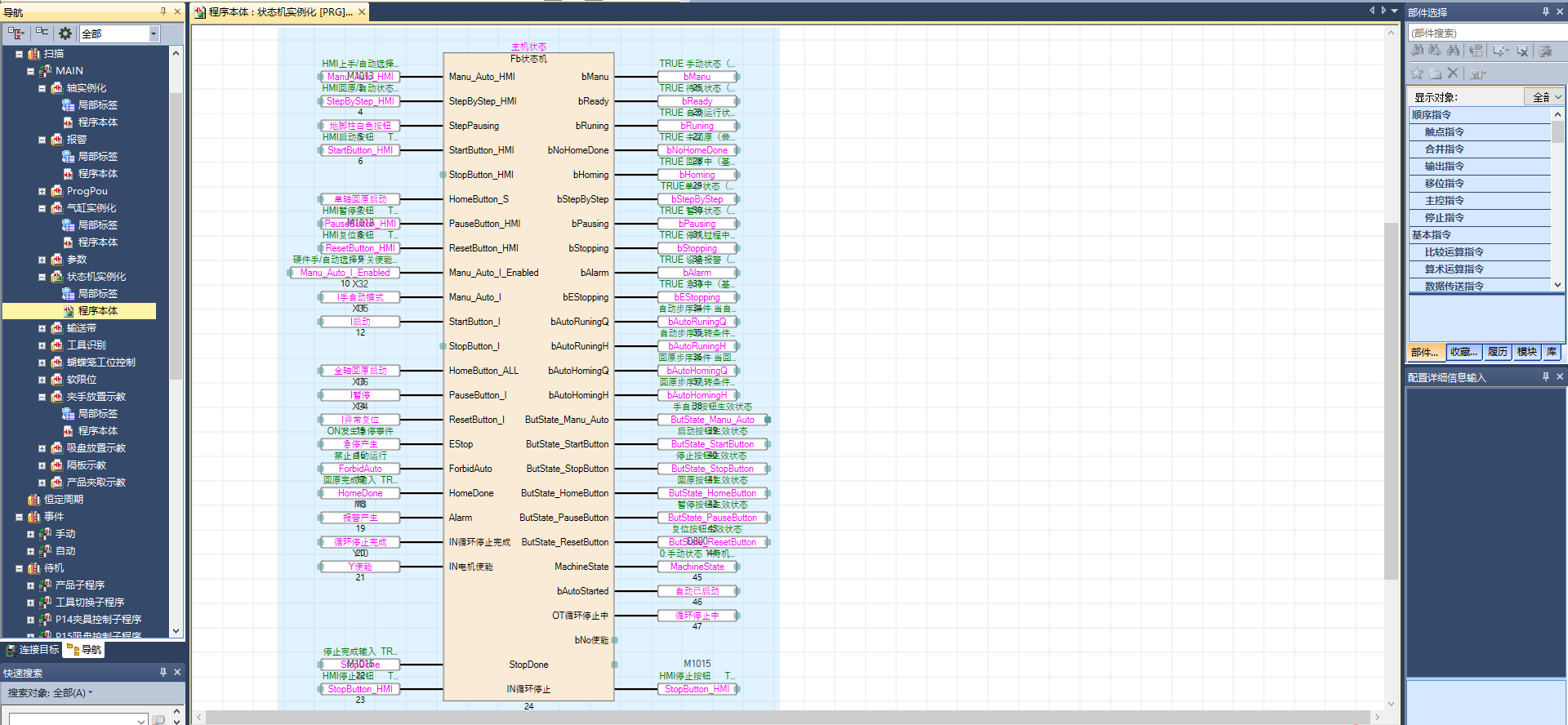
Task: Select the 气缸实例化 program icon
Action: [56, 208]
